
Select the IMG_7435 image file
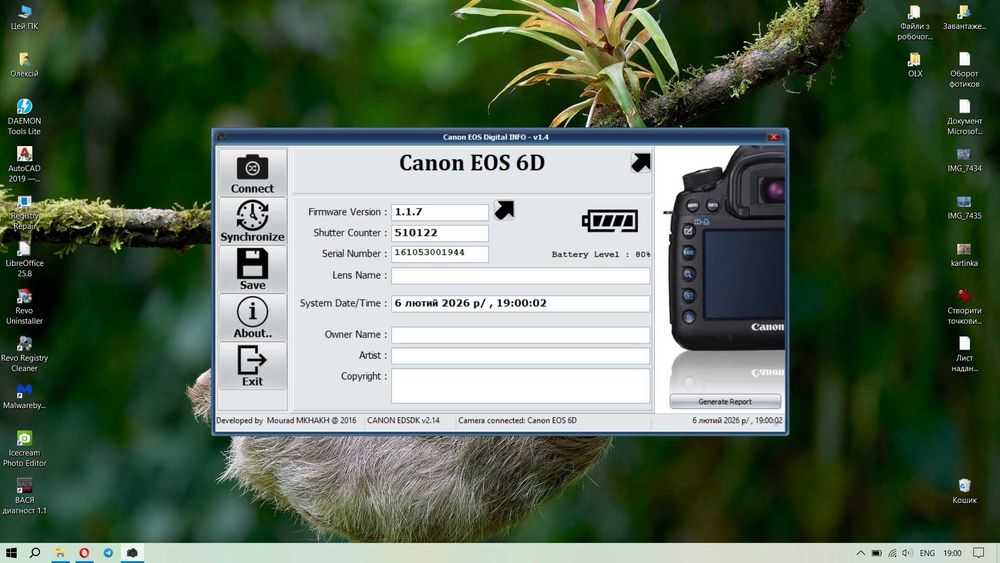point(964,207)
